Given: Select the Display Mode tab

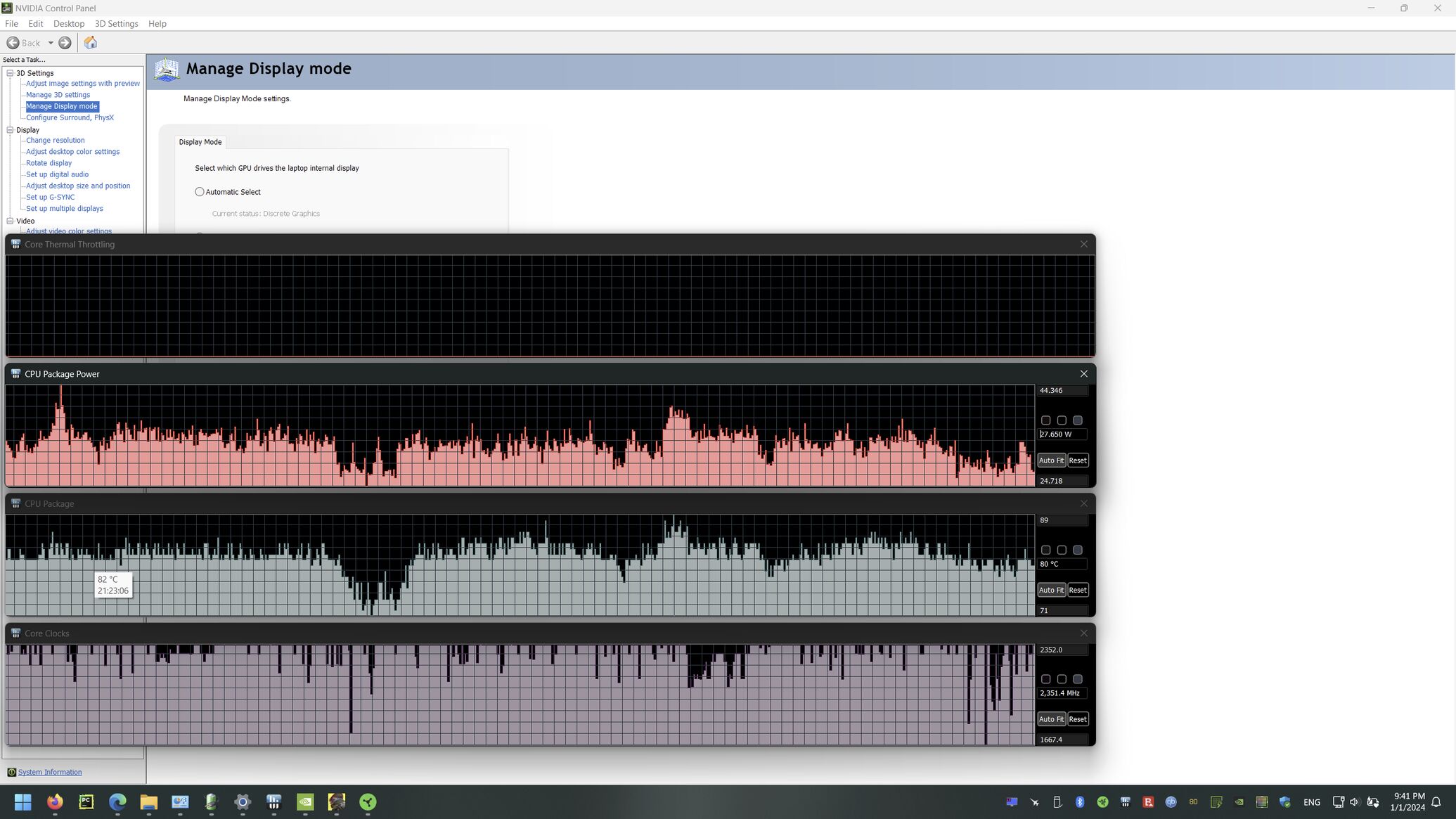Looking at the screenshot, I should 200,142.
